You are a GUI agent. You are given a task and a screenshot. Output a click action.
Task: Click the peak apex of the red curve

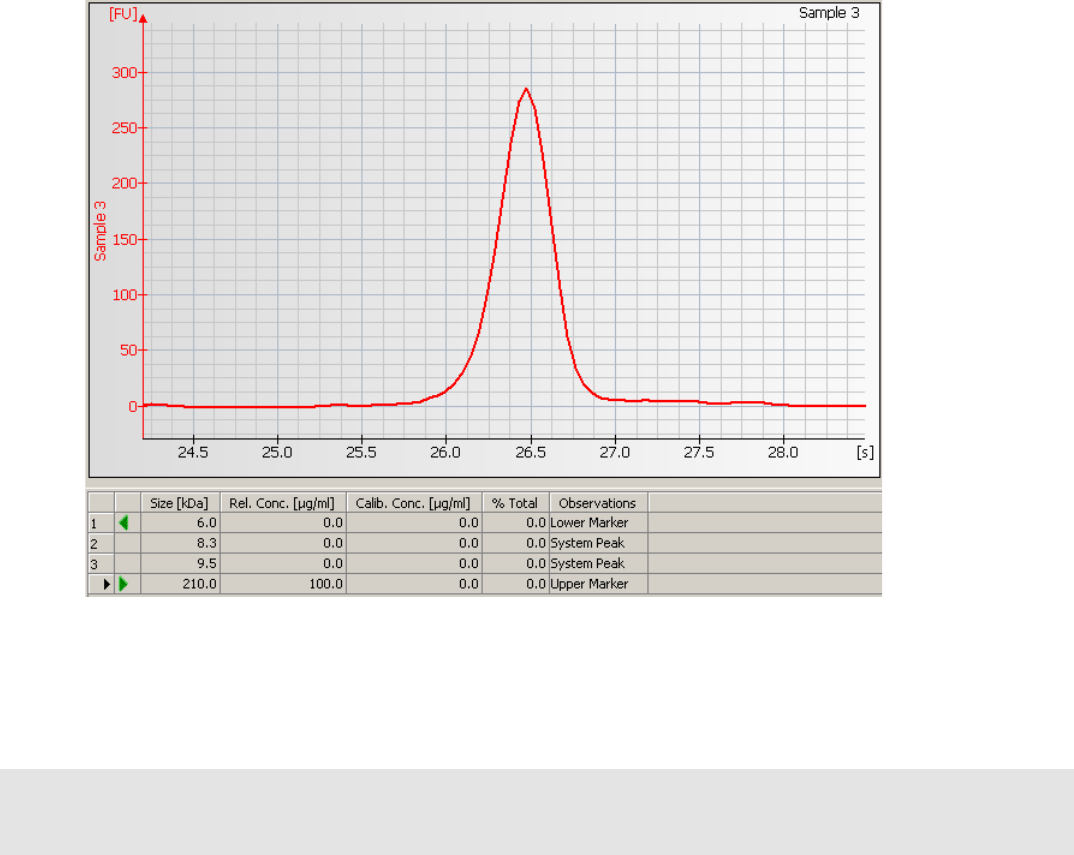coord(526,89)
